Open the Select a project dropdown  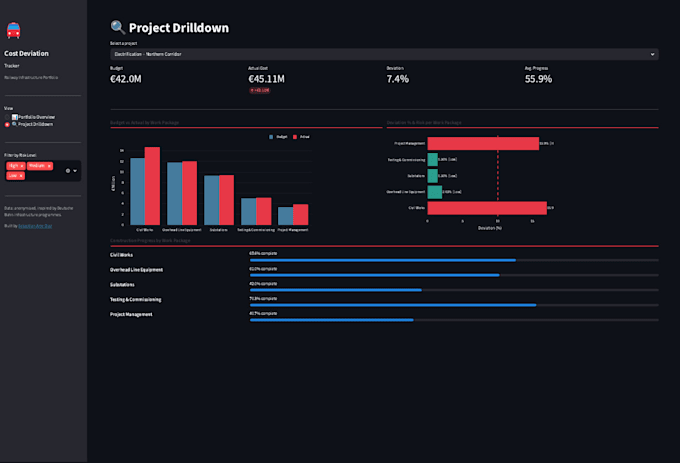point(384,54)
